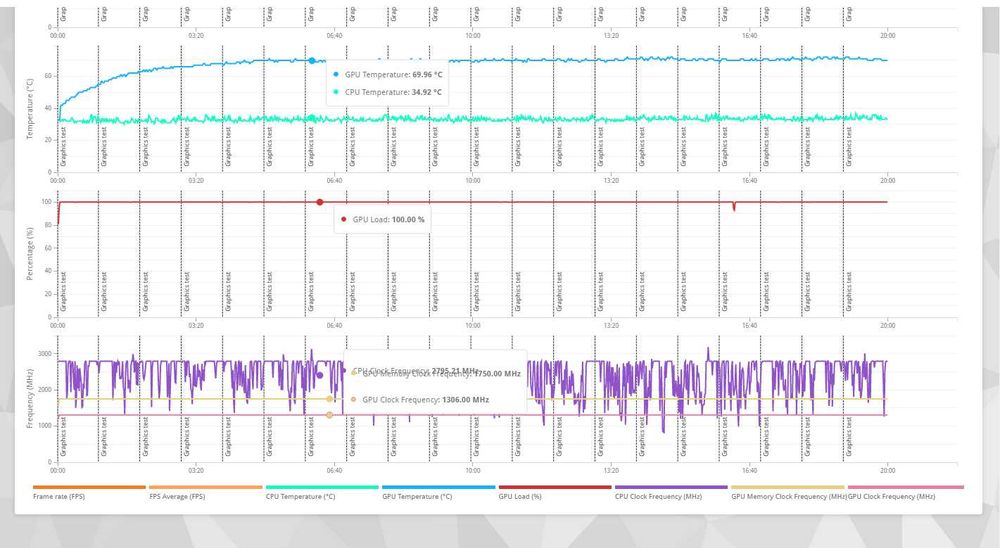Image resolution: width=1000 pixels, height=548 pixels.
Task: Toggle the CPU Clock Frequency (MHz) legend series
Action: tap(671, 492)
